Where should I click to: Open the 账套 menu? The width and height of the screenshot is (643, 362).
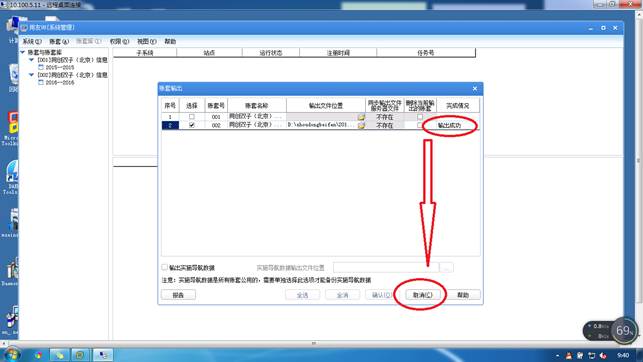(x=59, y=41)
